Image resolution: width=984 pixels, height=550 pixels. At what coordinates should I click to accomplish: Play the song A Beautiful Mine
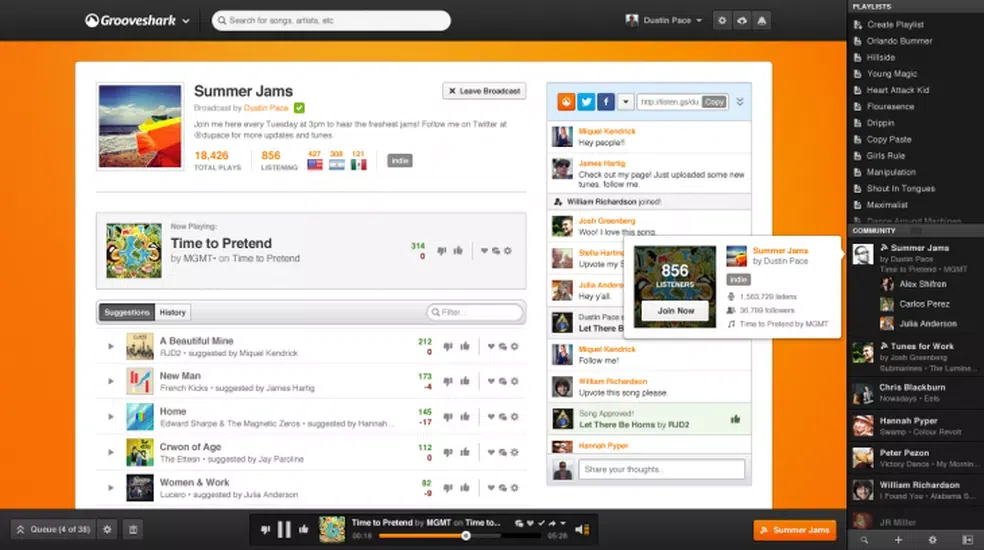tap(111, 347)
